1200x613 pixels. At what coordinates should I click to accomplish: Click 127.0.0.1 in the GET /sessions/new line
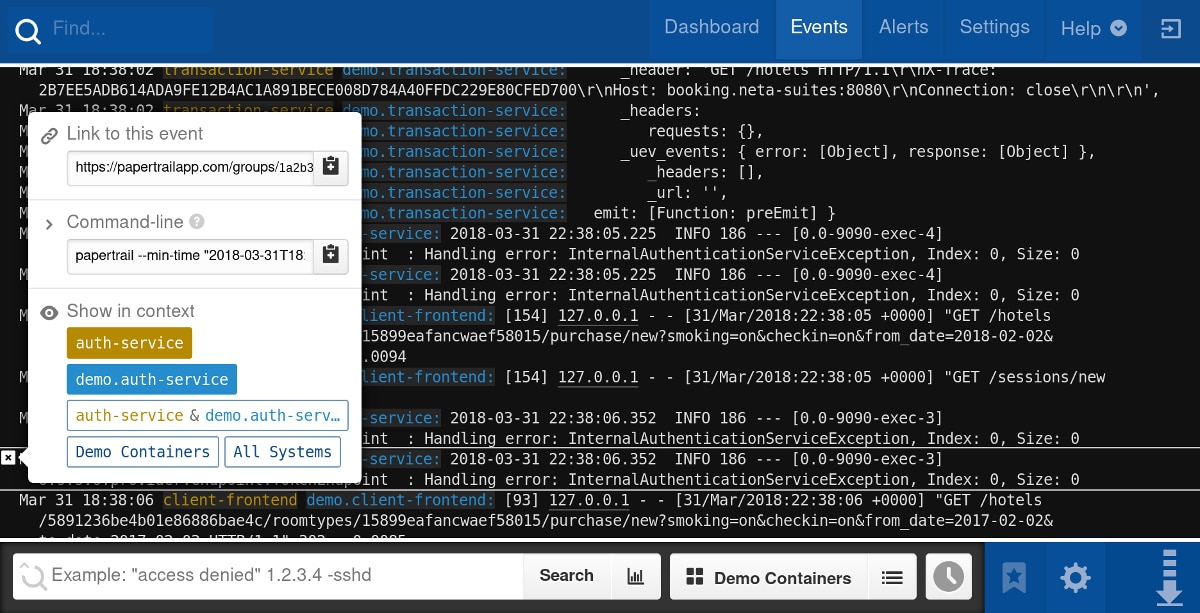click(x=598, y=377)
